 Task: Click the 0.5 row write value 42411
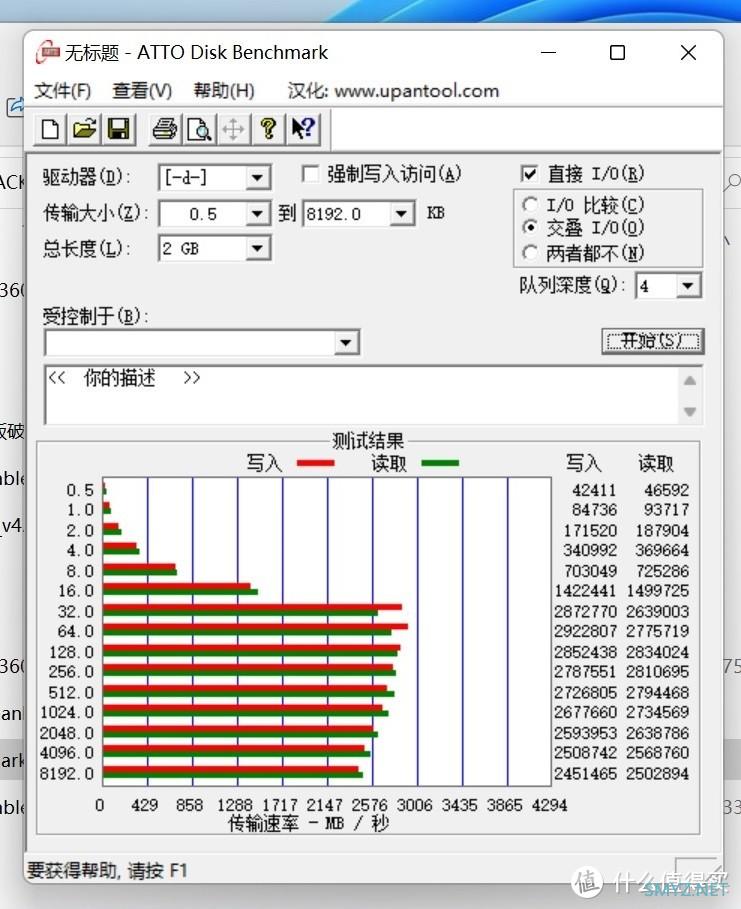(x=594, y=490)
